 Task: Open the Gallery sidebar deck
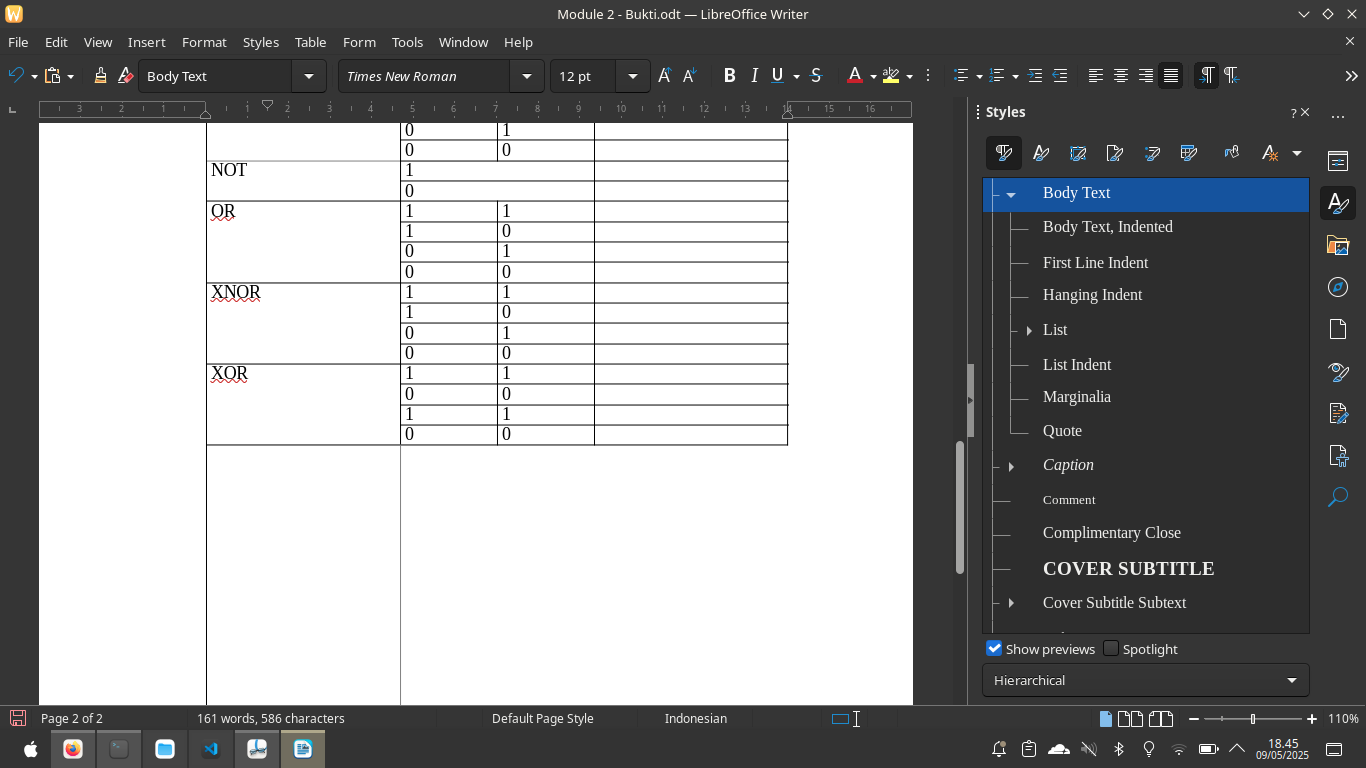point(1338,244)
